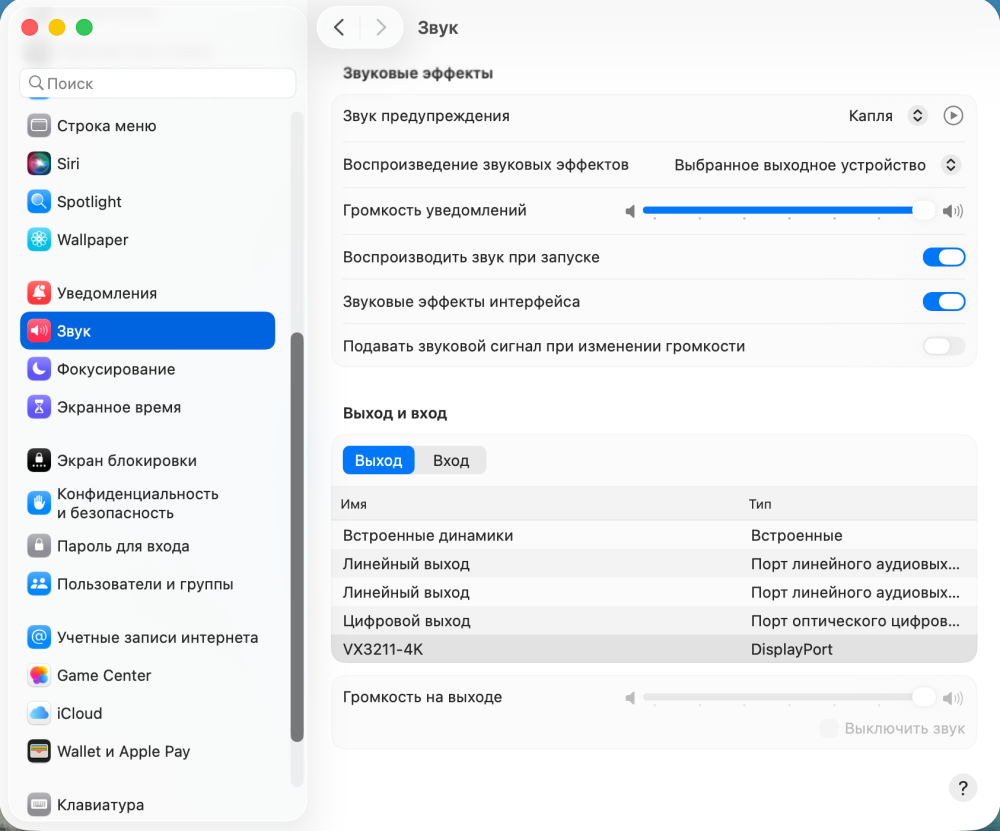
Task: Click the quiet speaker icon beside Громкость уведомлений
Action: point(630,211)
